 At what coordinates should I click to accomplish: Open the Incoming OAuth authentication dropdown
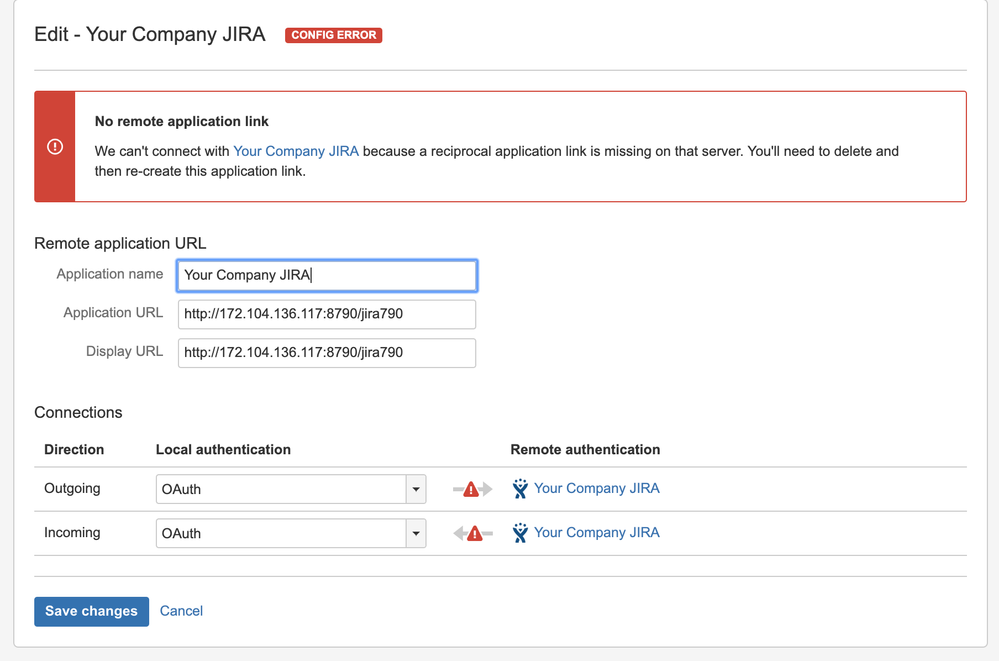291,534
